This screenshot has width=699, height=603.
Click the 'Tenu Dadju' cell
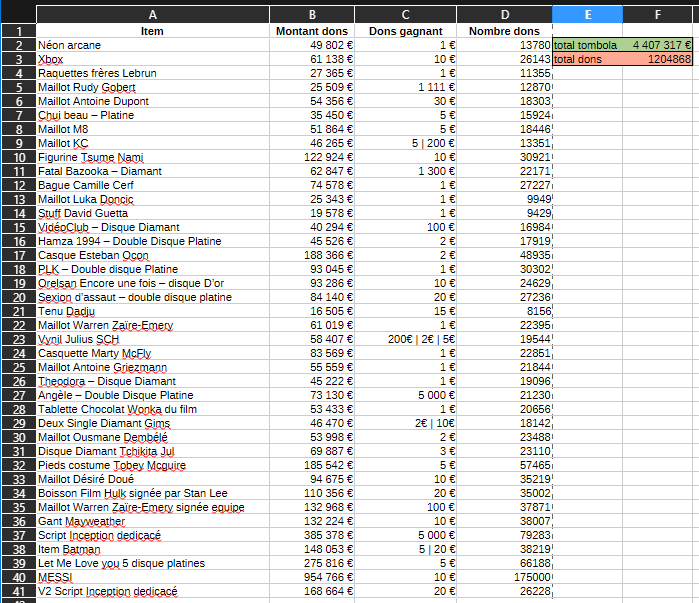click(152, 311)
